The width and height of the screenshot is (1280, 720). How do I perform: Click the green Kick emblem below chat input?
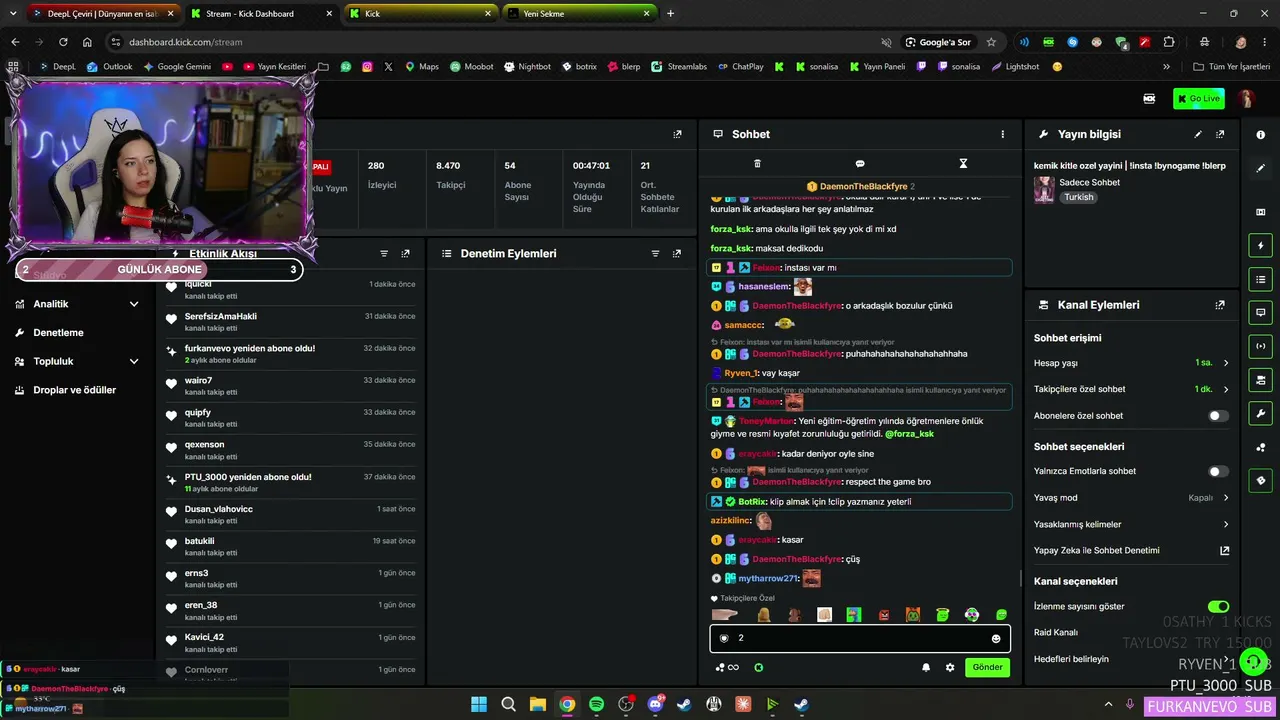click(x=758, y=667)
